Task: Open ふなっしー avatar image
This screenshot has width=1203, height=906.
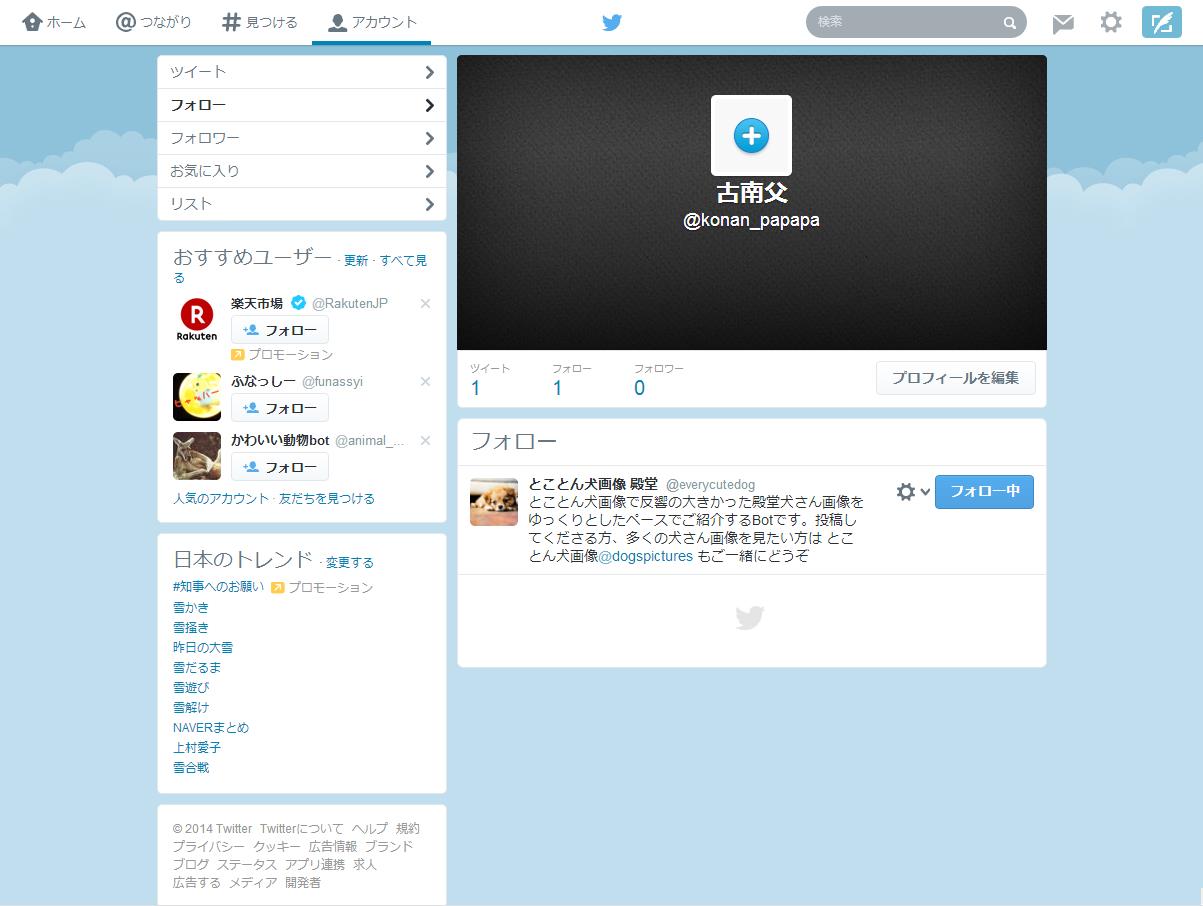Action: [197, 397]
